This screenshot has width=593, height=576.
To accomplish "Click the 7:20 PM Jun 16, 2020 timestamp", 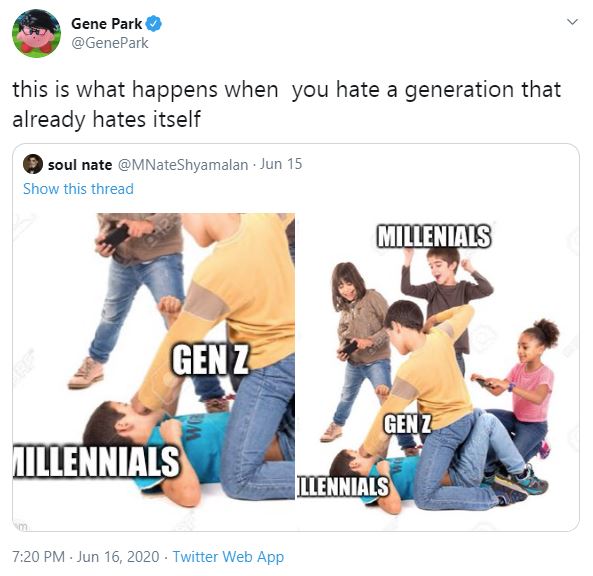I will pos(86,557).
